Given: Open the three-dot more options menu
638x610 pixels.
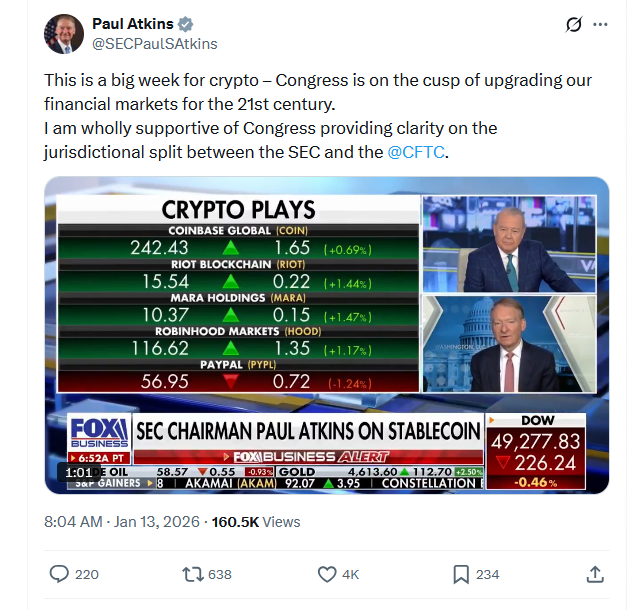Looking at the screenshot, I should pos(600,24).
